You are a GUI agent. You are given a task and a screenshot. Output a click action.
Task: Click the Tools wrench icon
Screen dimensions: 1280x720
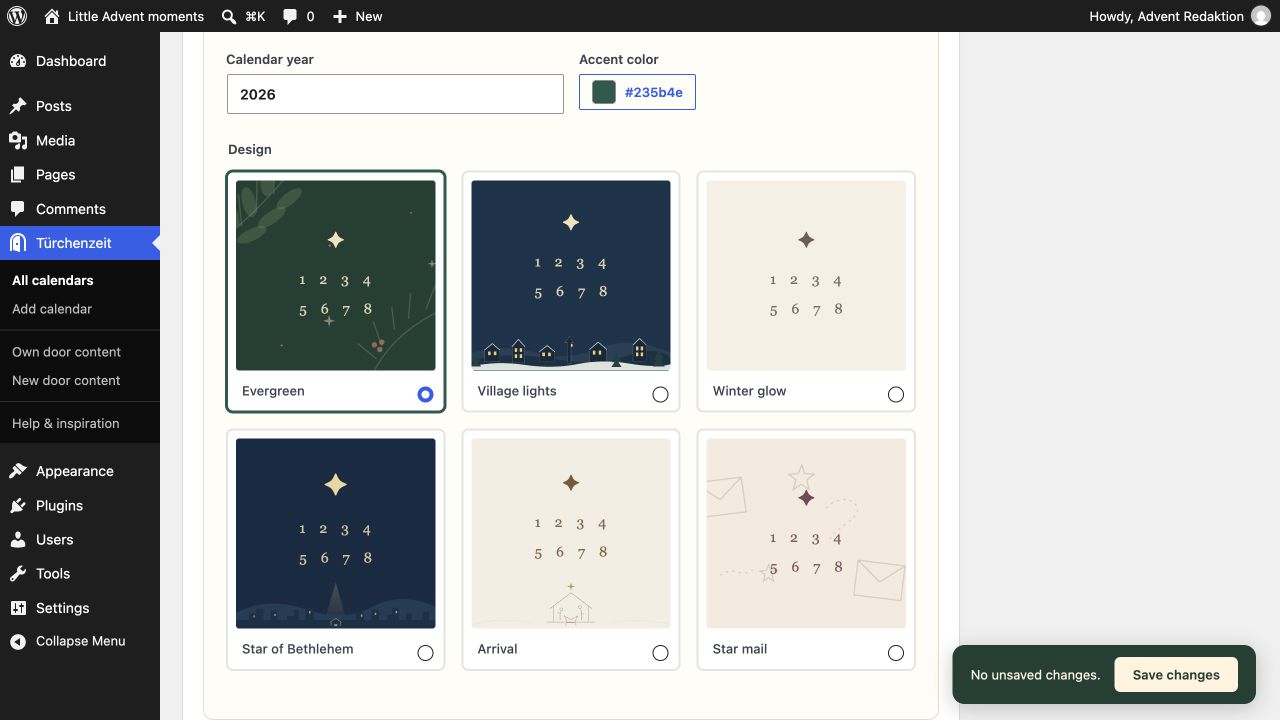(x=18, y=574)
